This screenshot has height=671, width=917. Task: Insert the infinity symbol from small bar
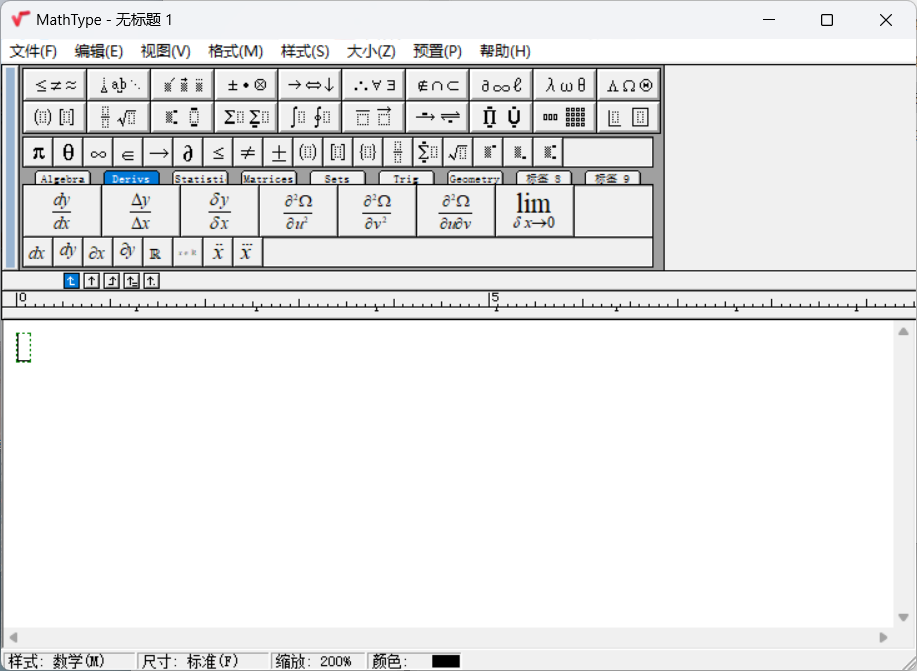coord(98,153)
